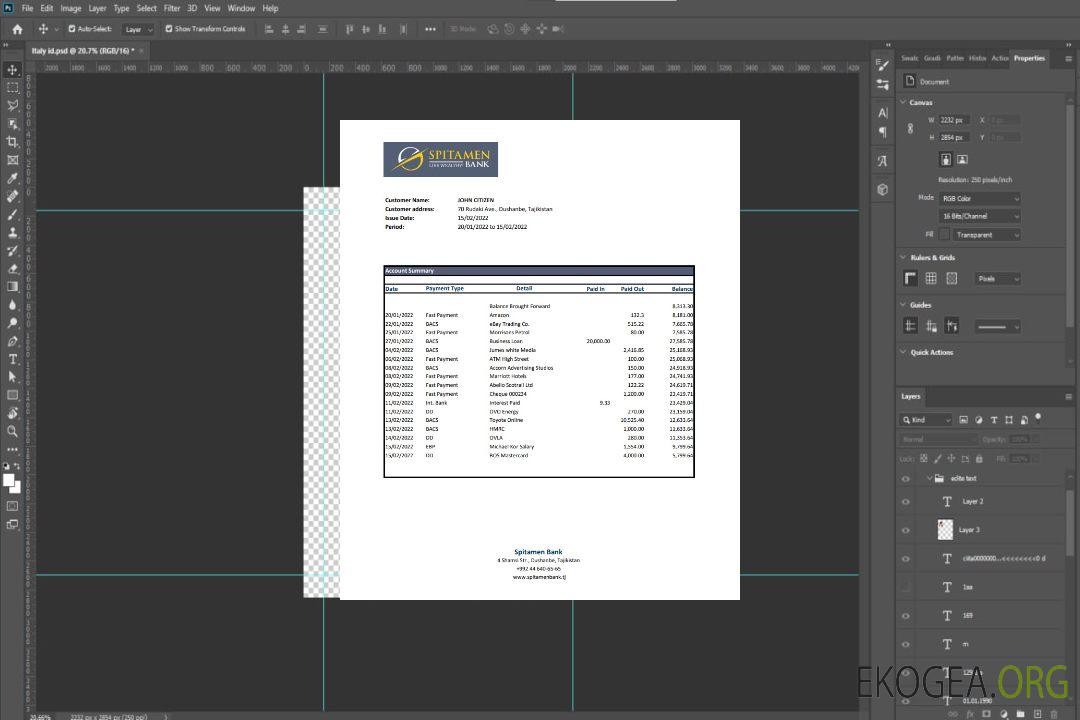Select the Crop tool in the toolbar
The height and width of the screenshot is (720, 1080).
[13, 142]
